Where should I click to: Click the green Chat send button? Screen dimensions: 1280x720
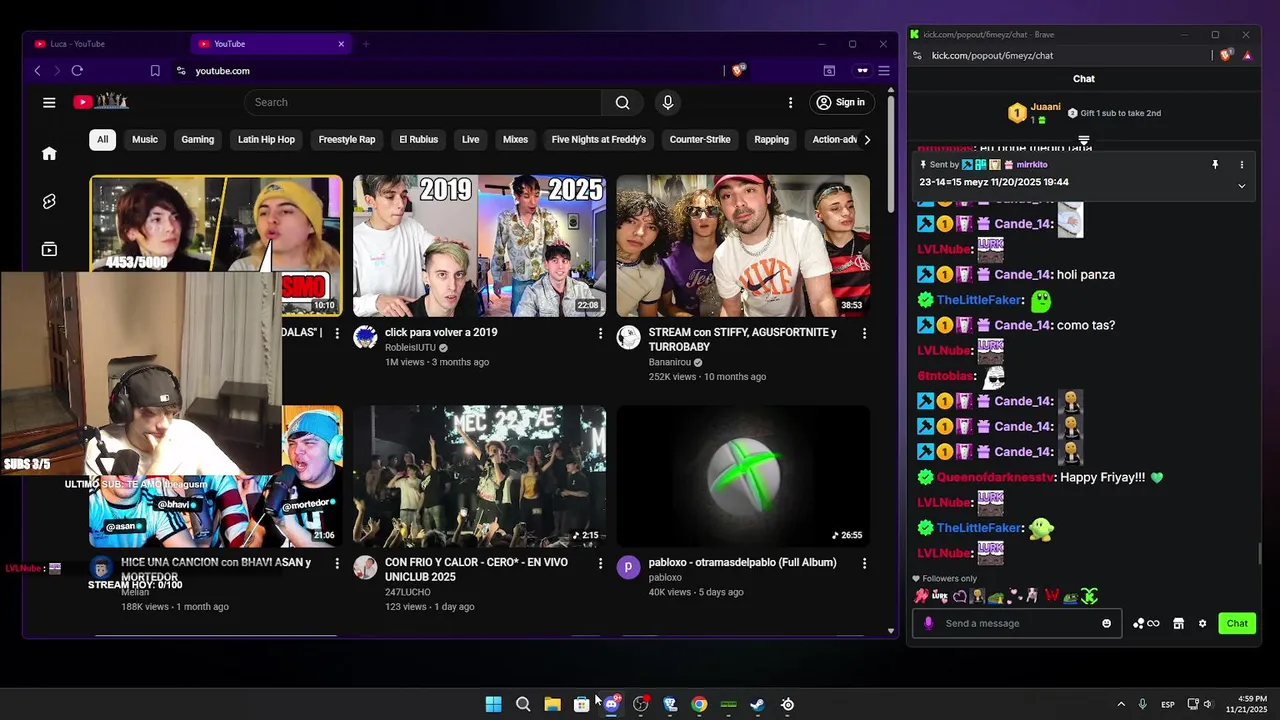click(x=1237, y=623)
